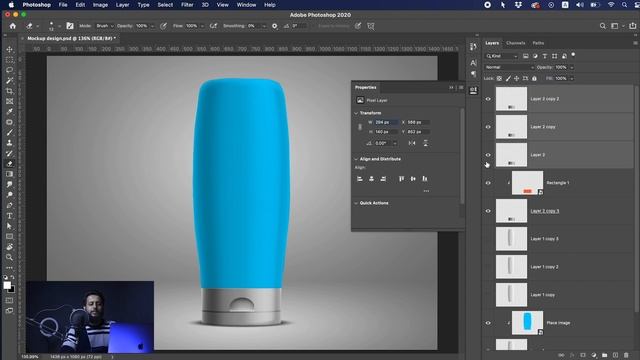Delete layer with trash icon
This screenshot has height=360, width=640.
tap(626, 355)
